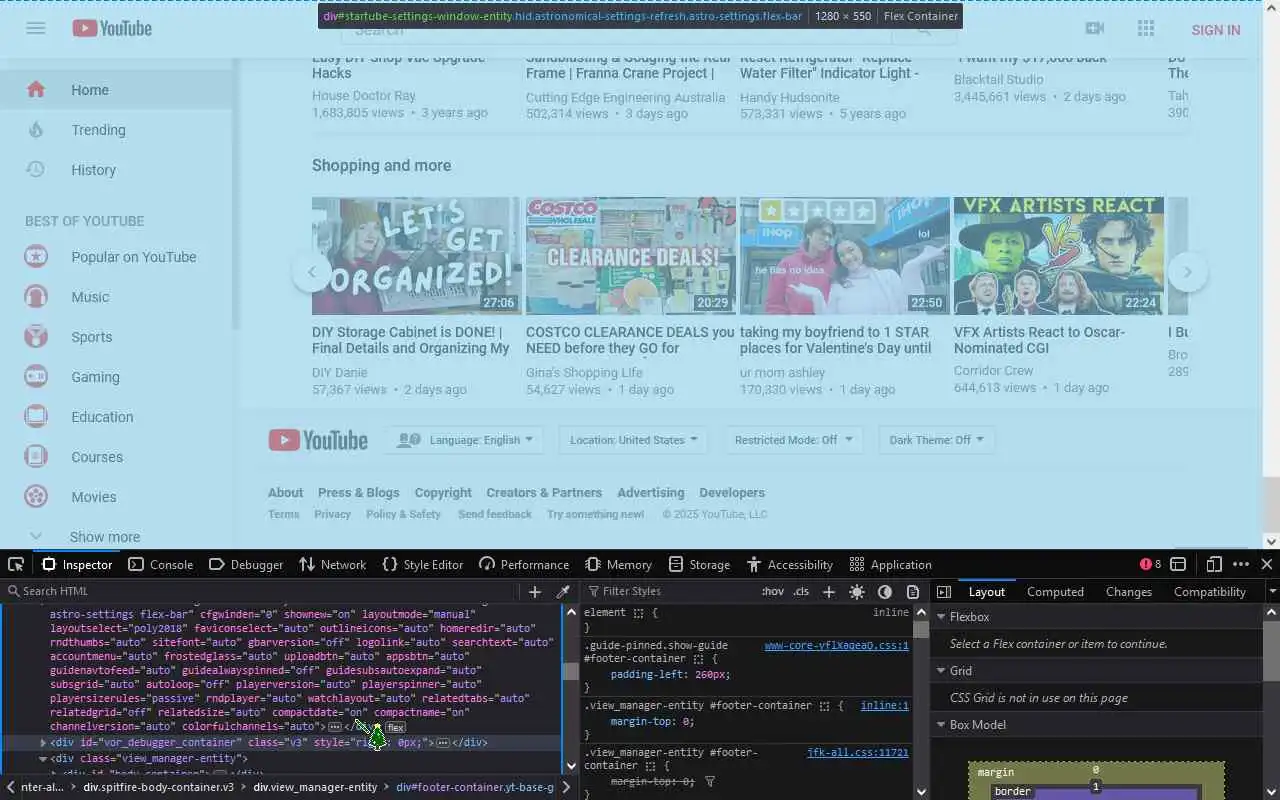Collapse the Flexbox section in Layout
Image resolution: width=1280 pixels, height=800 pixels.
pyautogui.click(x=941, y=617)
